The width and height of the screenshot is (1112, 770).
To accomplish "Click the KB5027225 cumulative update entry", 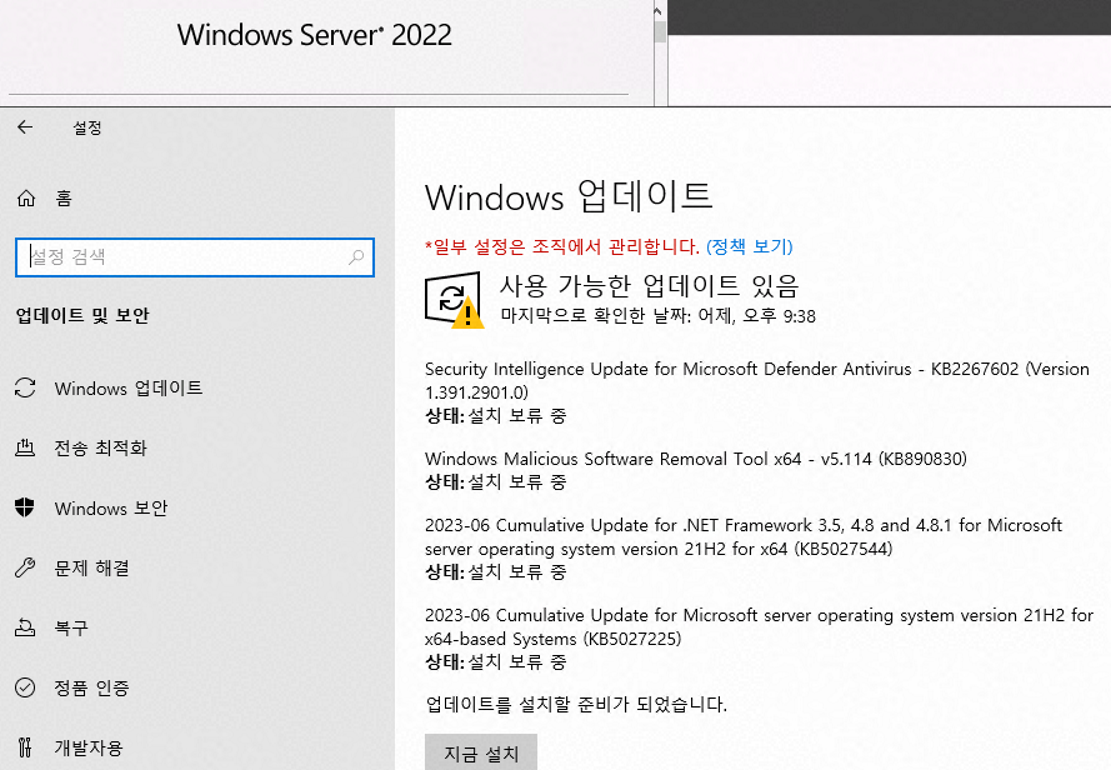I will click(x=759, y=638).
